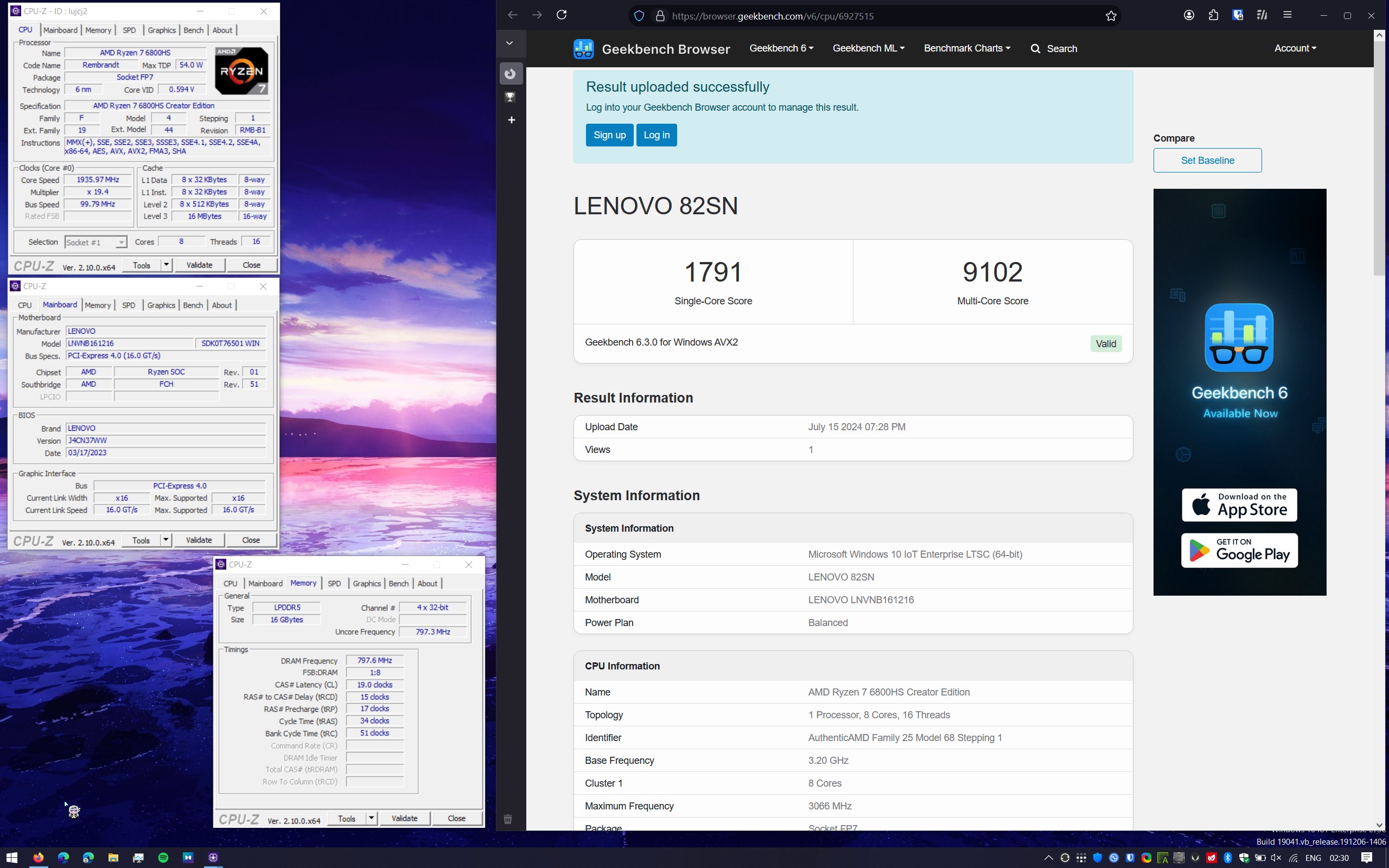The width and height of the screenshot is (1389, 868).
Task: Click the Get it on Google Play badge
Action: click(1239, 551)
